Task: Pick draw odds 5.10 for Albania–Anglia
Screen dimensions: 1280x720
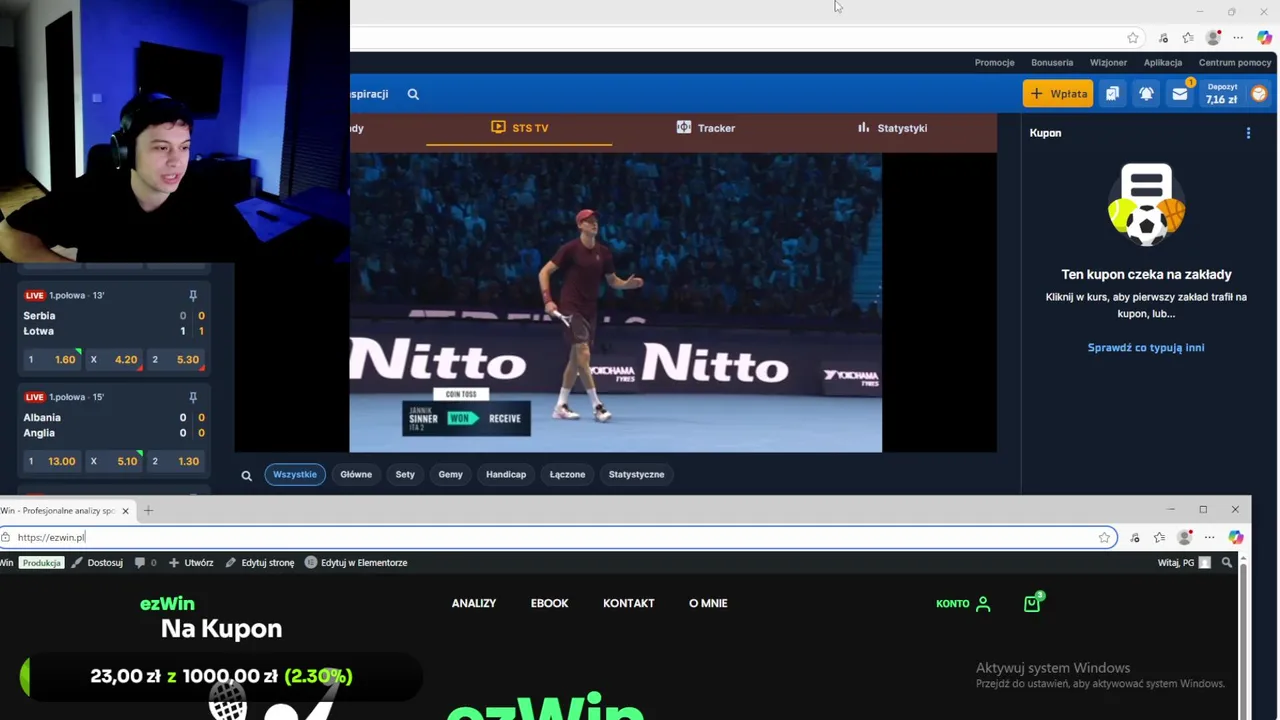Action: (x=114, y=461)
